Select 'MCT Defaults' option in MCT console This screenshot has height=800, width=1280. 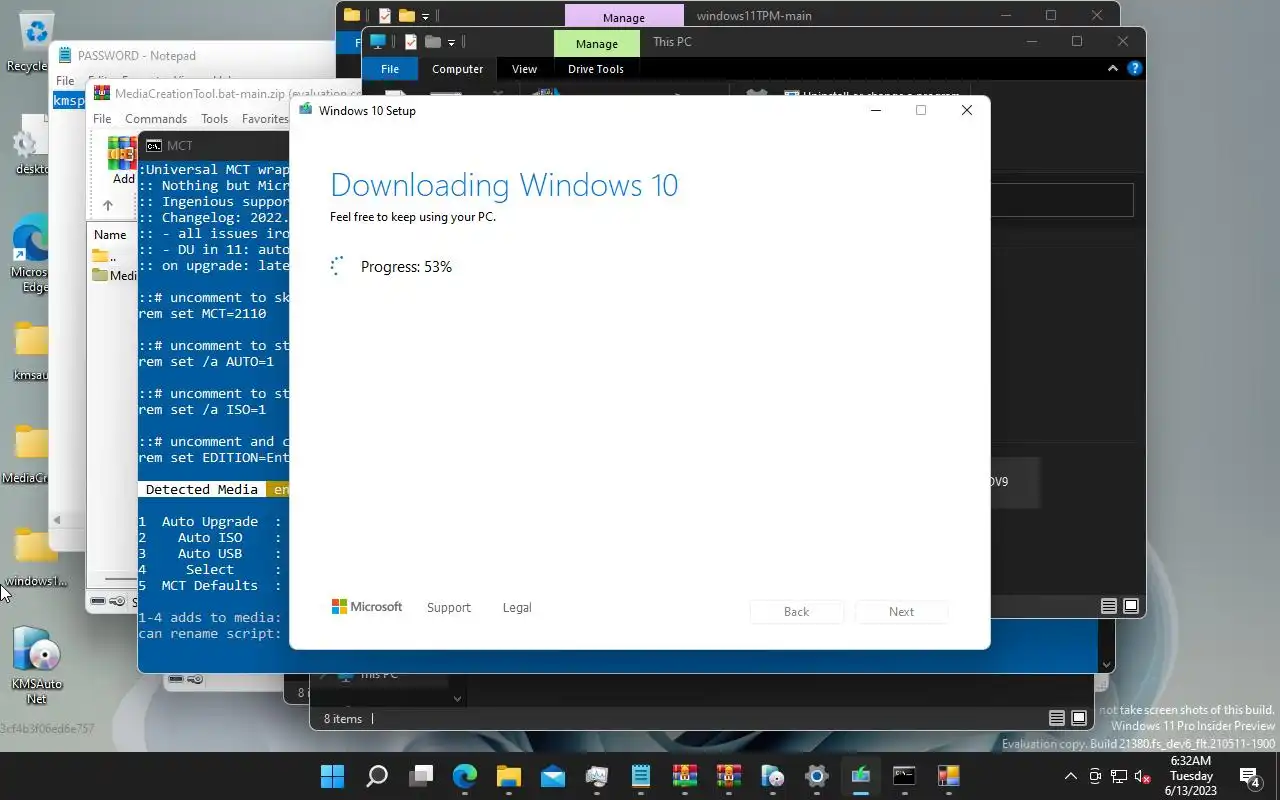(x=210, y=585)
